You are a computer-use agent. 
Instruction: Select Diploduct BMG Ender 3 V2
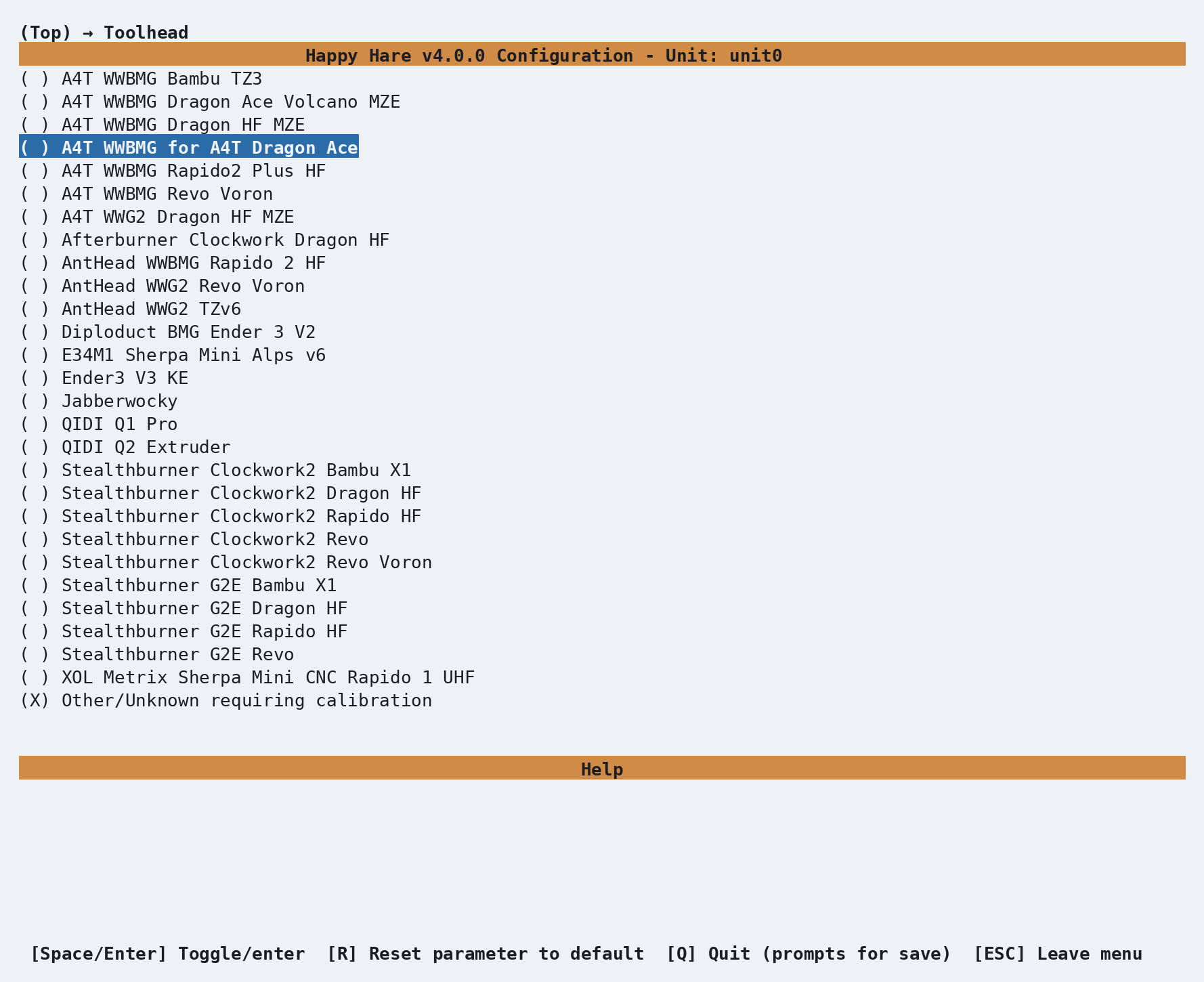(167, 332)
